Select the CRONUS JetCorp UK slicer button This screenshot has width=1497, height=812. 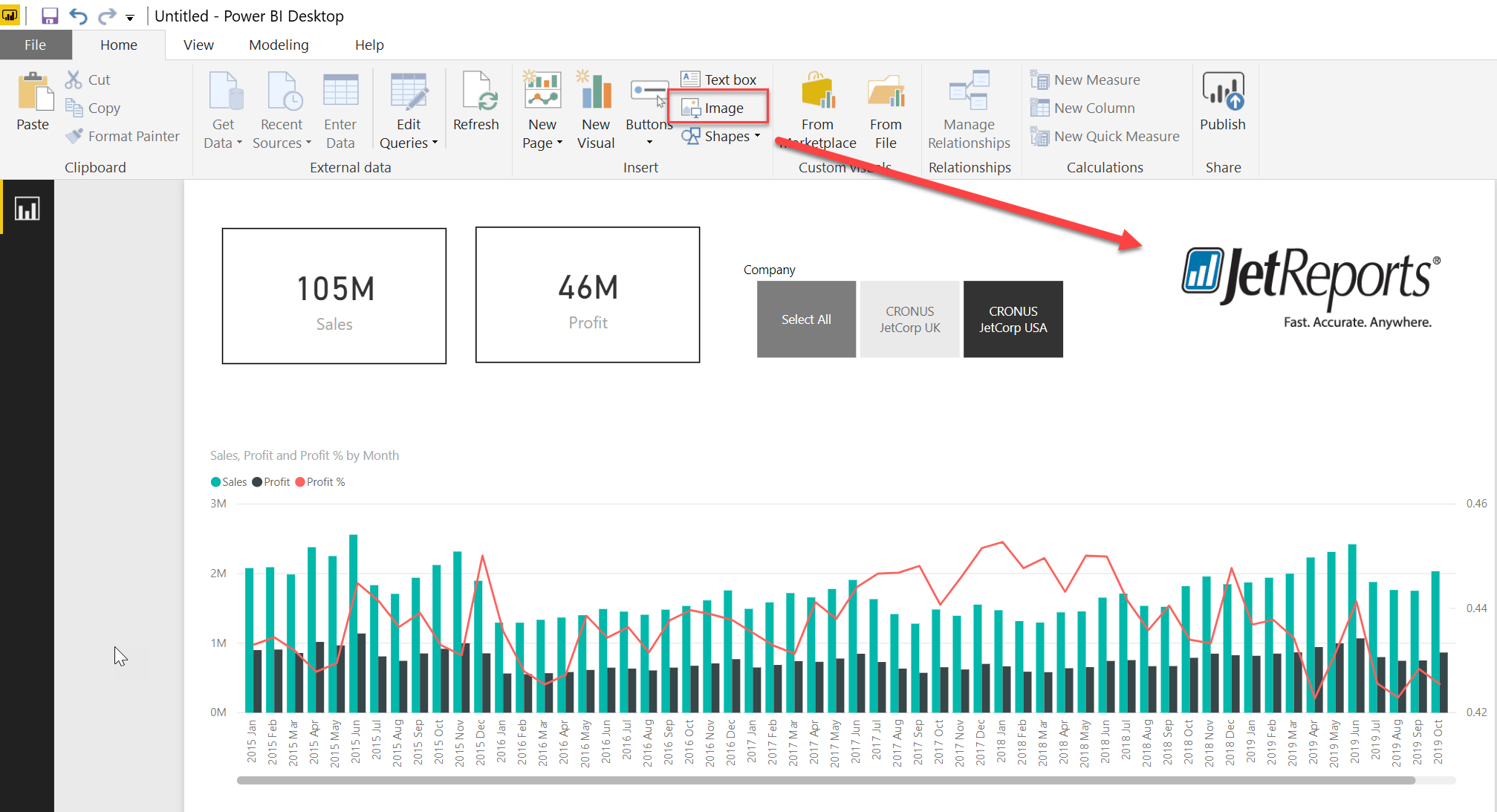909,319
